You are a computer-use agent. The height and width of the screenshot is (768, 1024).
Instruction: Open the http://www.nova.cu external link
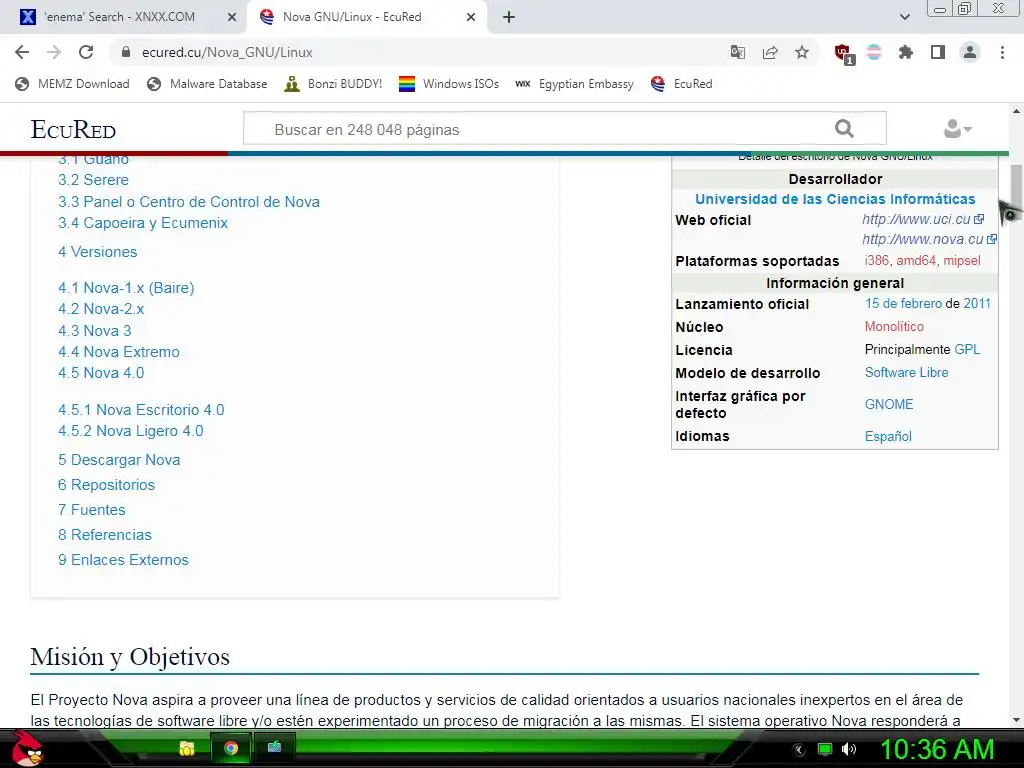[929, 240]
